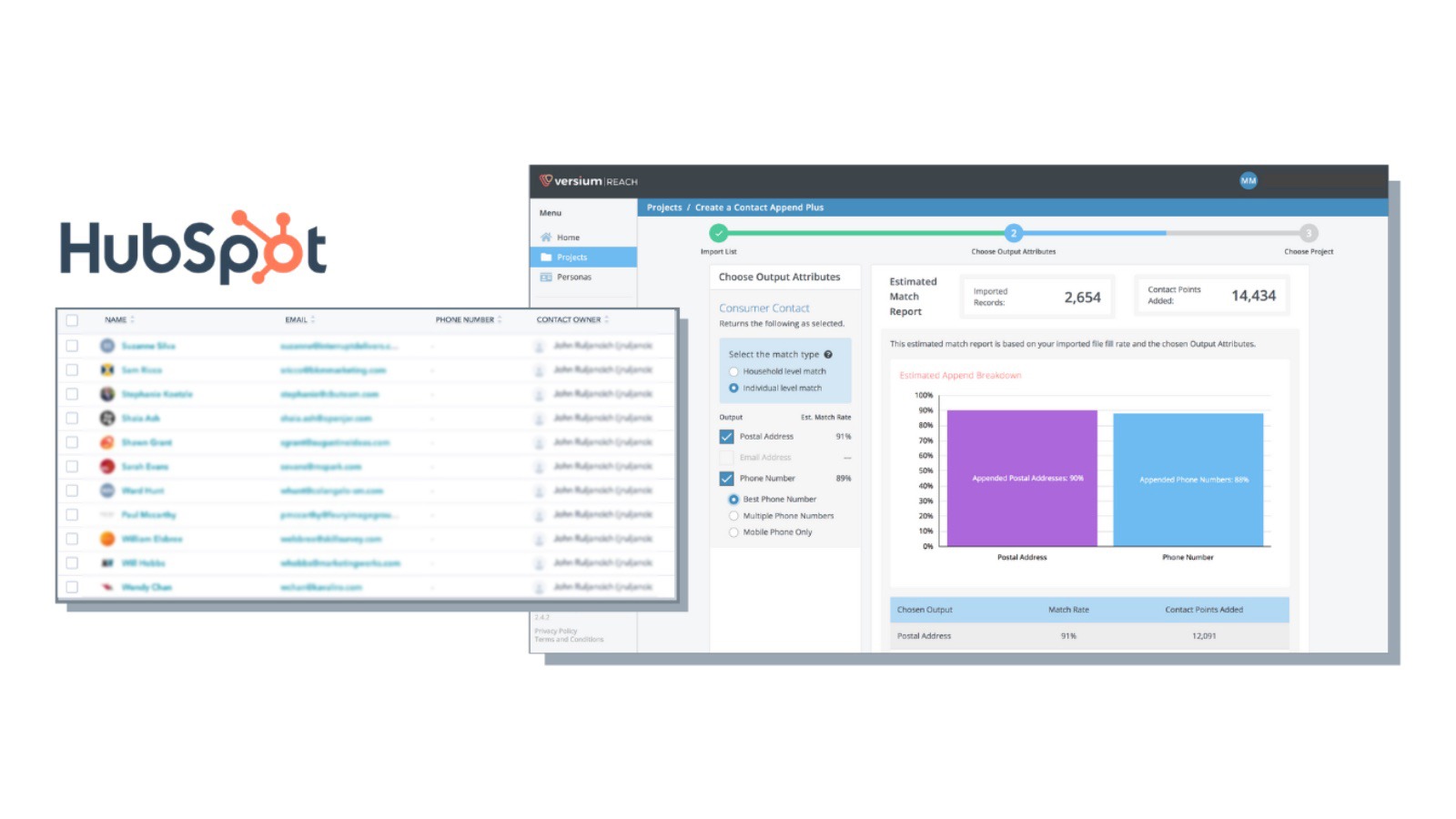Viewport: 1456px width, 819px height.
Task: Click the help icon beside match type
Action: click(x=828, y=355)
